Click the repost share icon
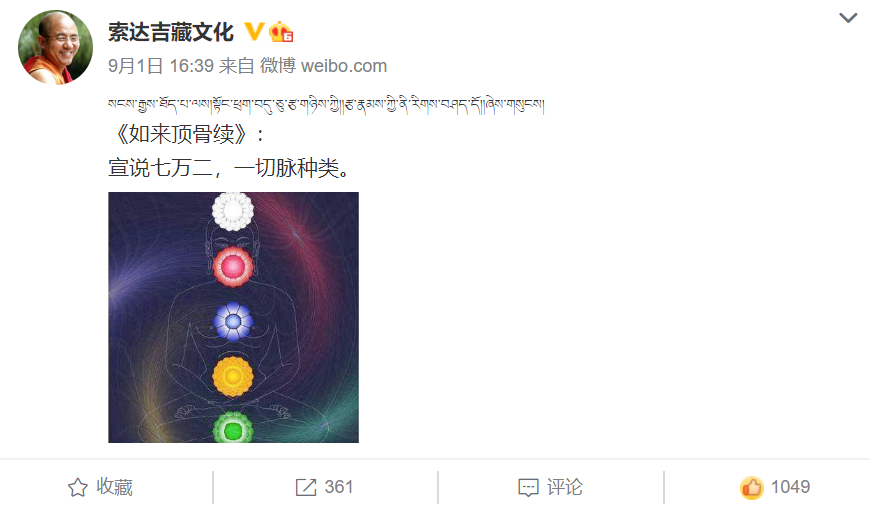The height and width of the screenshot is (511, 869). pos(306,487)
